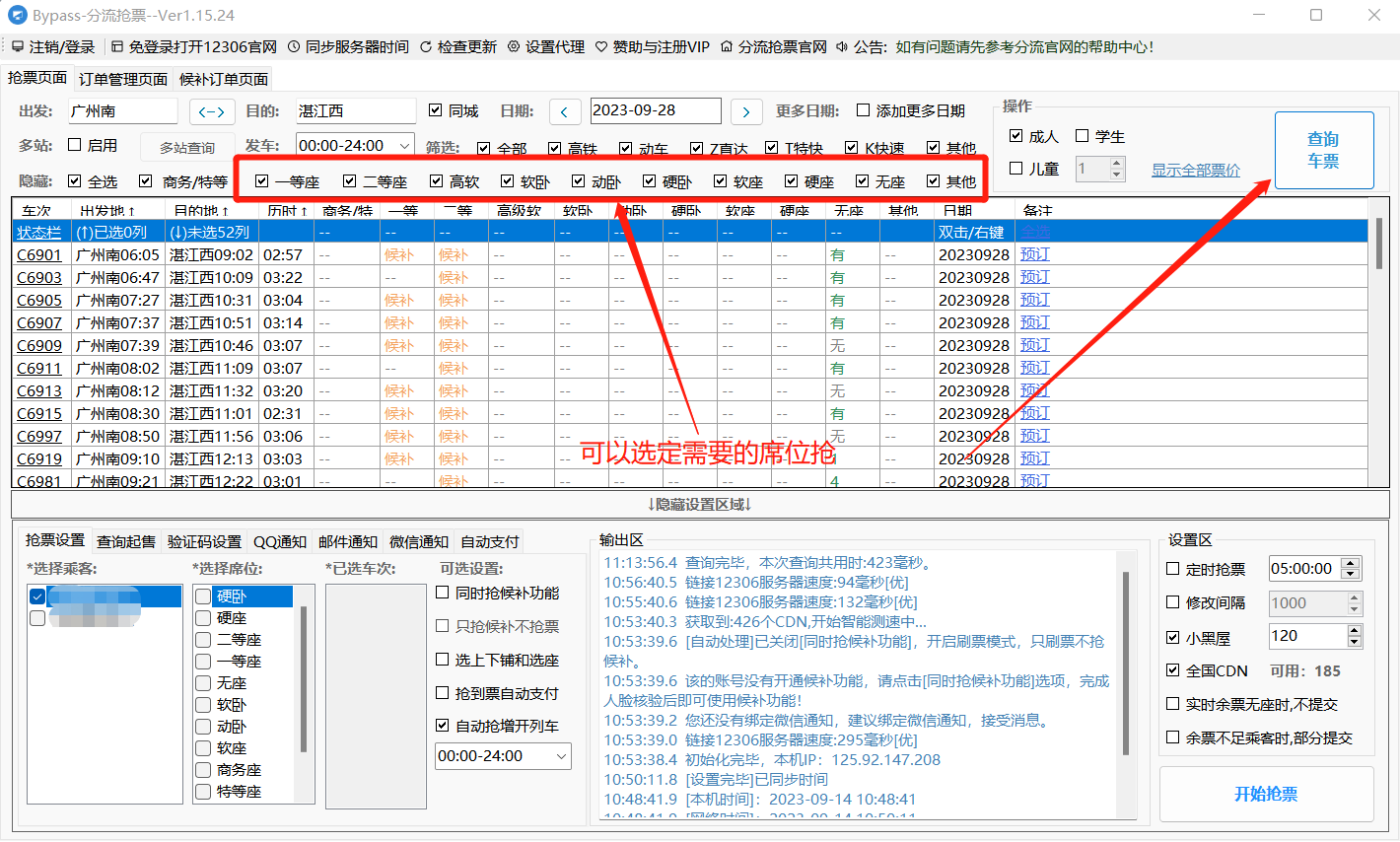Open 12306 official site via 免登录打开12306官网 icon
This screenshot has height=842, width=1400.
click(x=118, y=46)
